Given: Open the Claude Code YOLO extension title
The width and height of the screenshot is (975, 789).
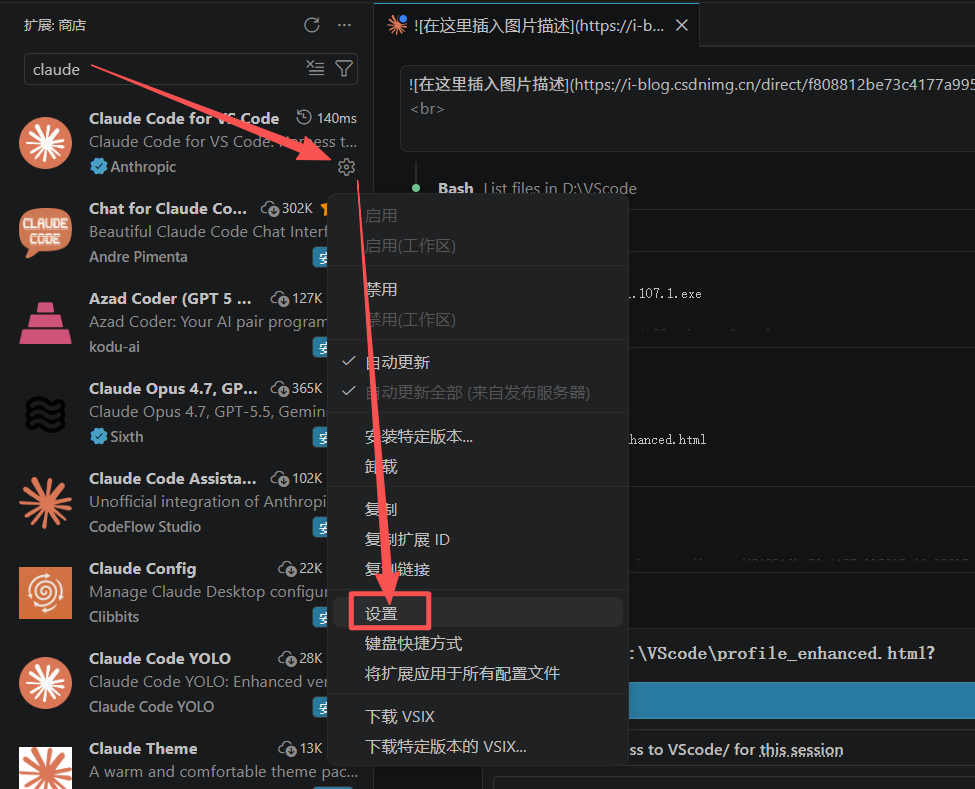Looking at the screenshot, I should point(160,658).
